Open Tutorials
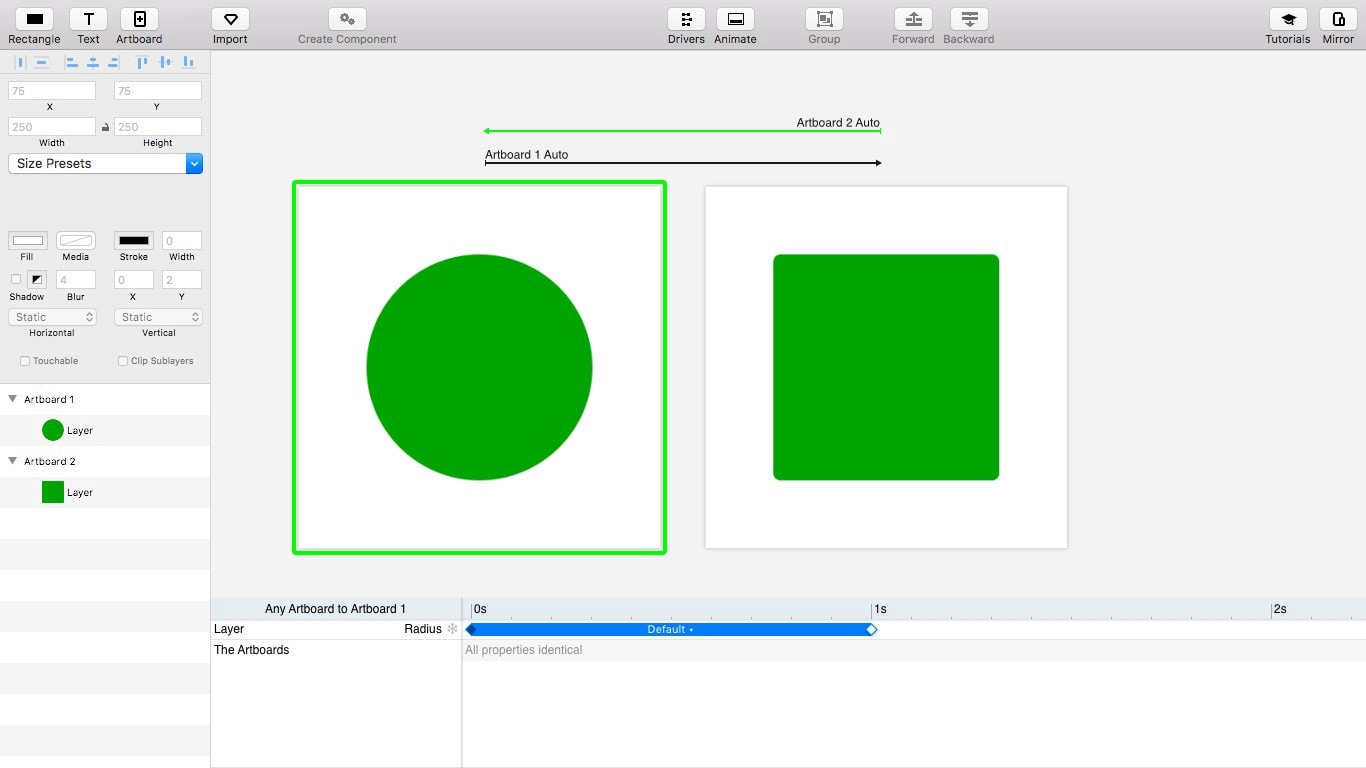 click(x=1288, y=19)
